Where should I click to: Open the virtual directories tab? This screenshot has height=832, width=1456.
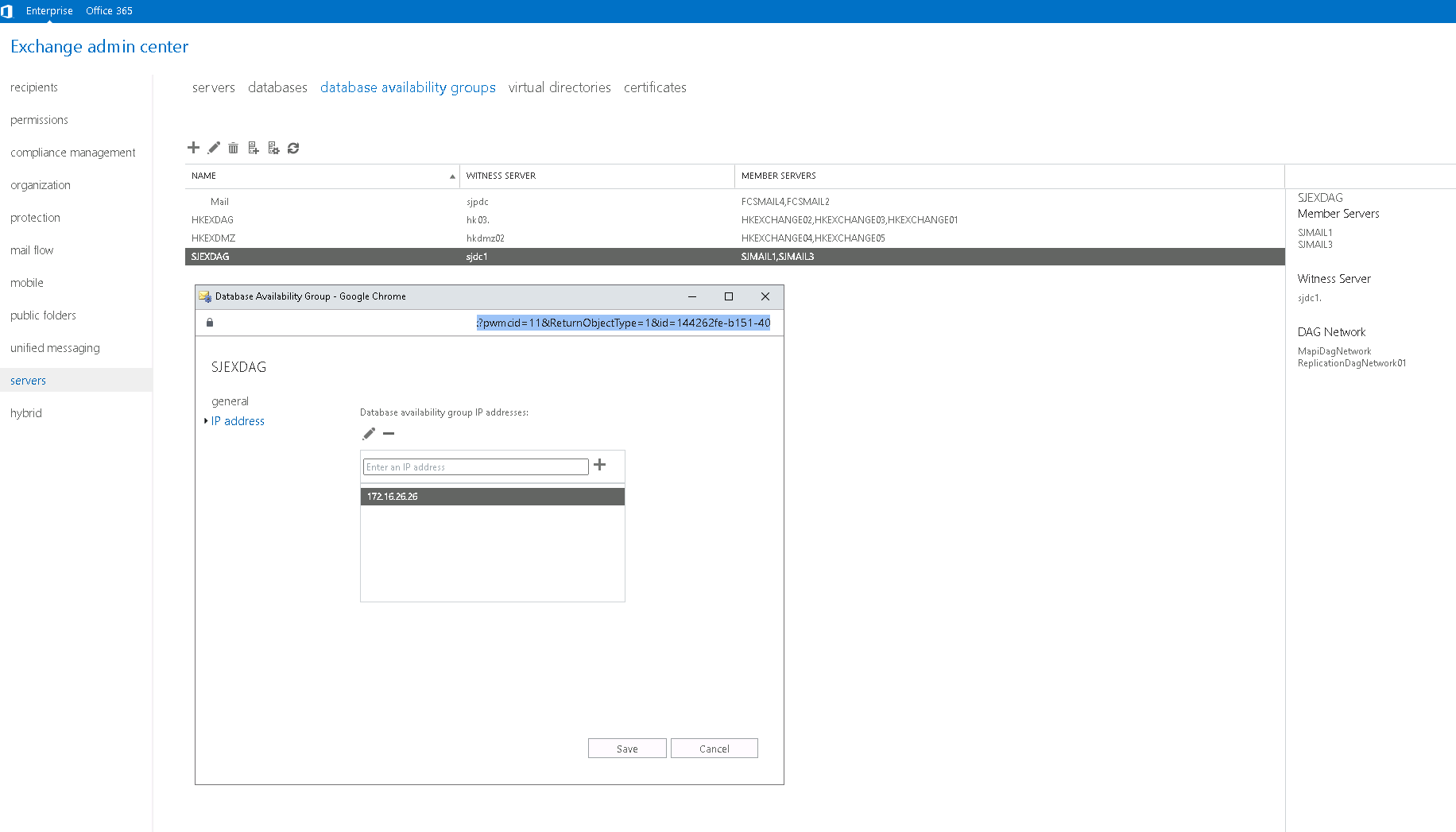coord(560,87)
